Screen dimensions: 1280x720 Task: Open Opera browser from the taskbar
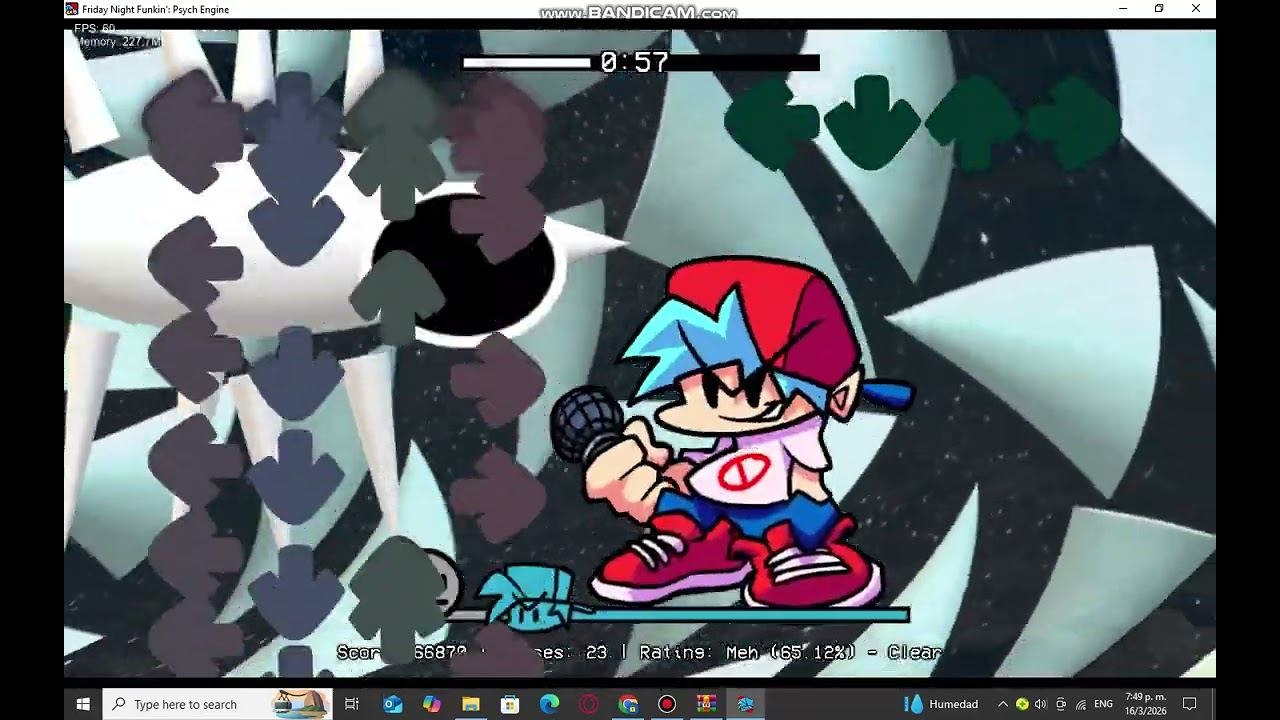tap(588, 704)
